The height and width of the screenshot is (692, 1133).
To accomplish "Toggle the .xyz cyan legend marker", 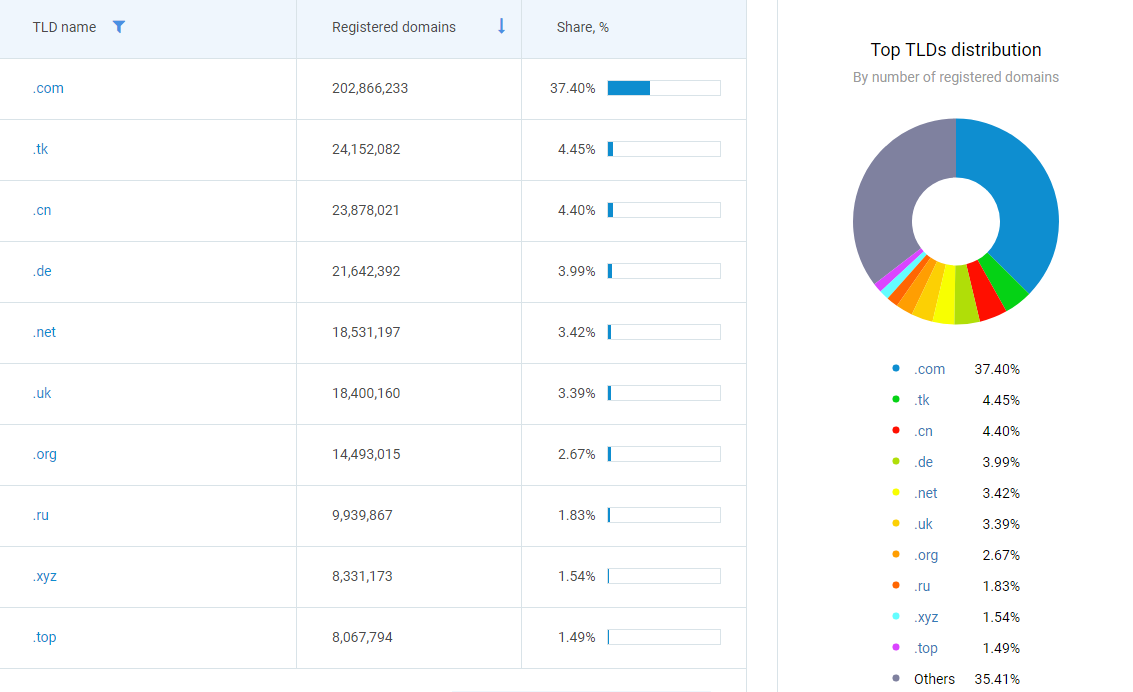I will 896,617.
